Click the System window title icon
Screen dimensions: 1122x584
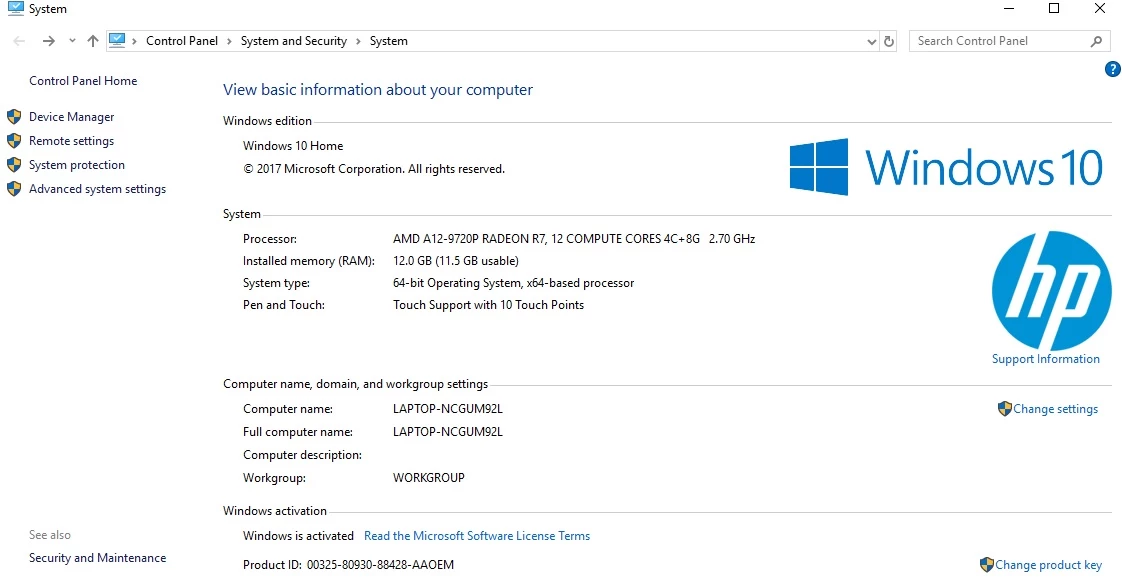tap(15, 9)
